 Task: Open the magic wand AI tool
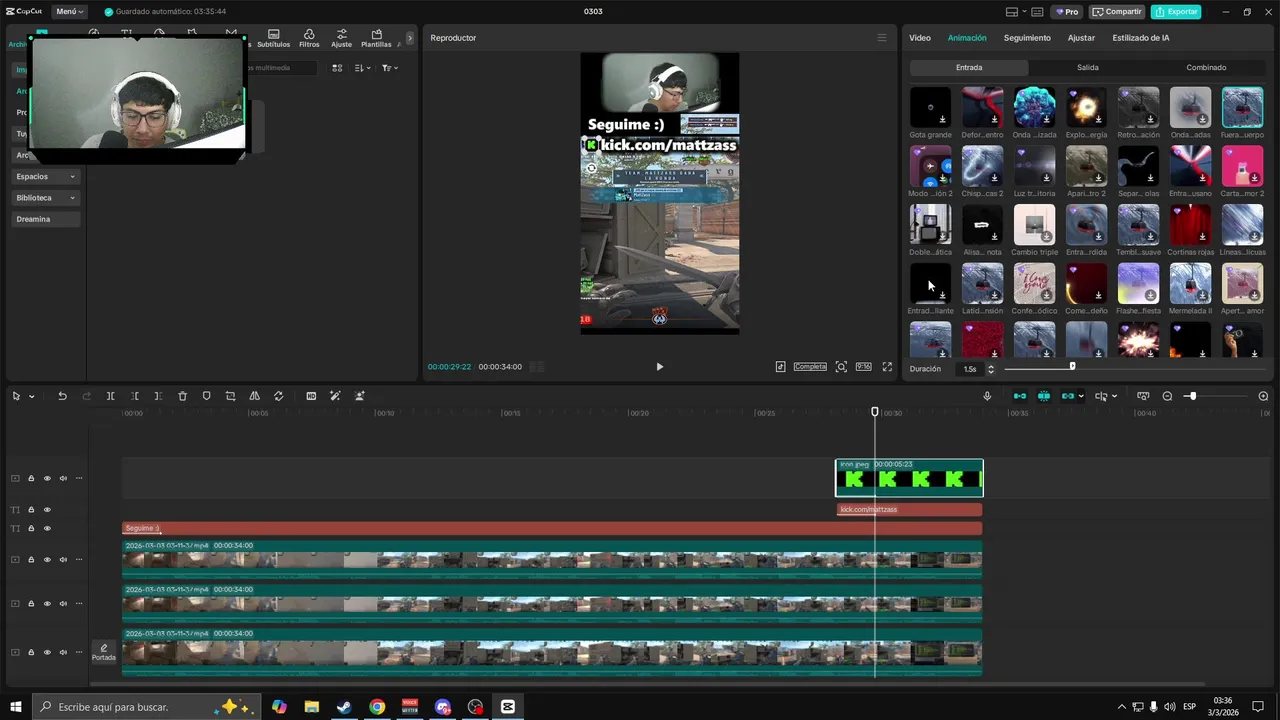pyautogui.click(x=335, y=396)
